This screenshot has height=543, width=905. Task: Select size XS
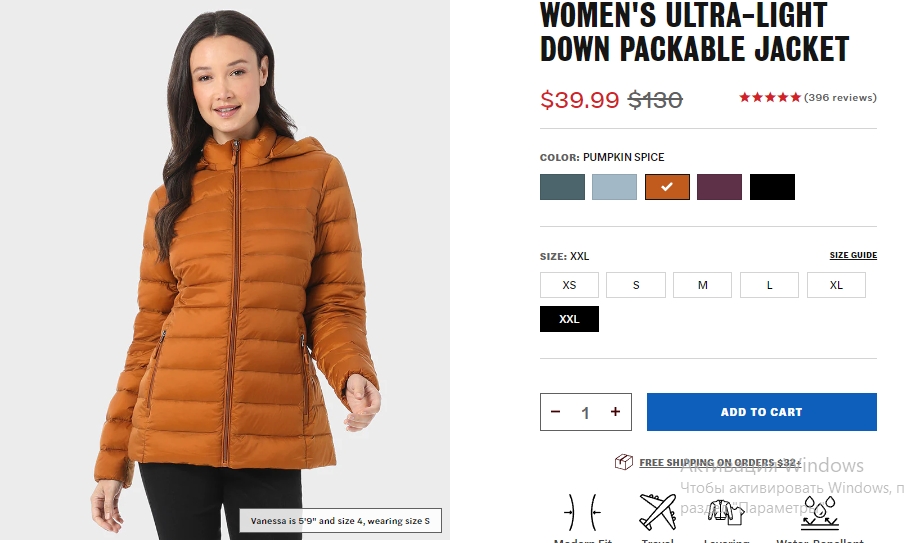point(569,285)
